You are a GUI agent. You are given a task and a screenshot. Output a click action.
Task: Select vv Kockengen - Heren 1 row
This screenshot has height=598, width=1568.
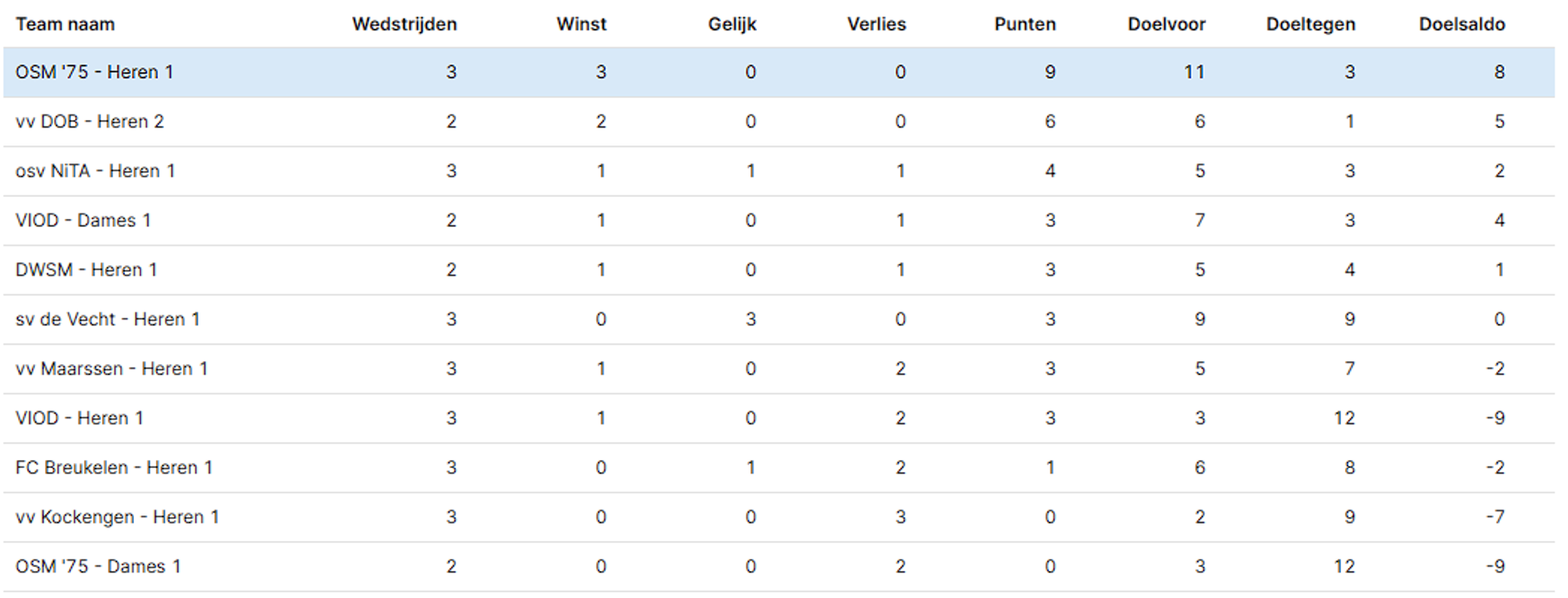[x=779, y=517]
